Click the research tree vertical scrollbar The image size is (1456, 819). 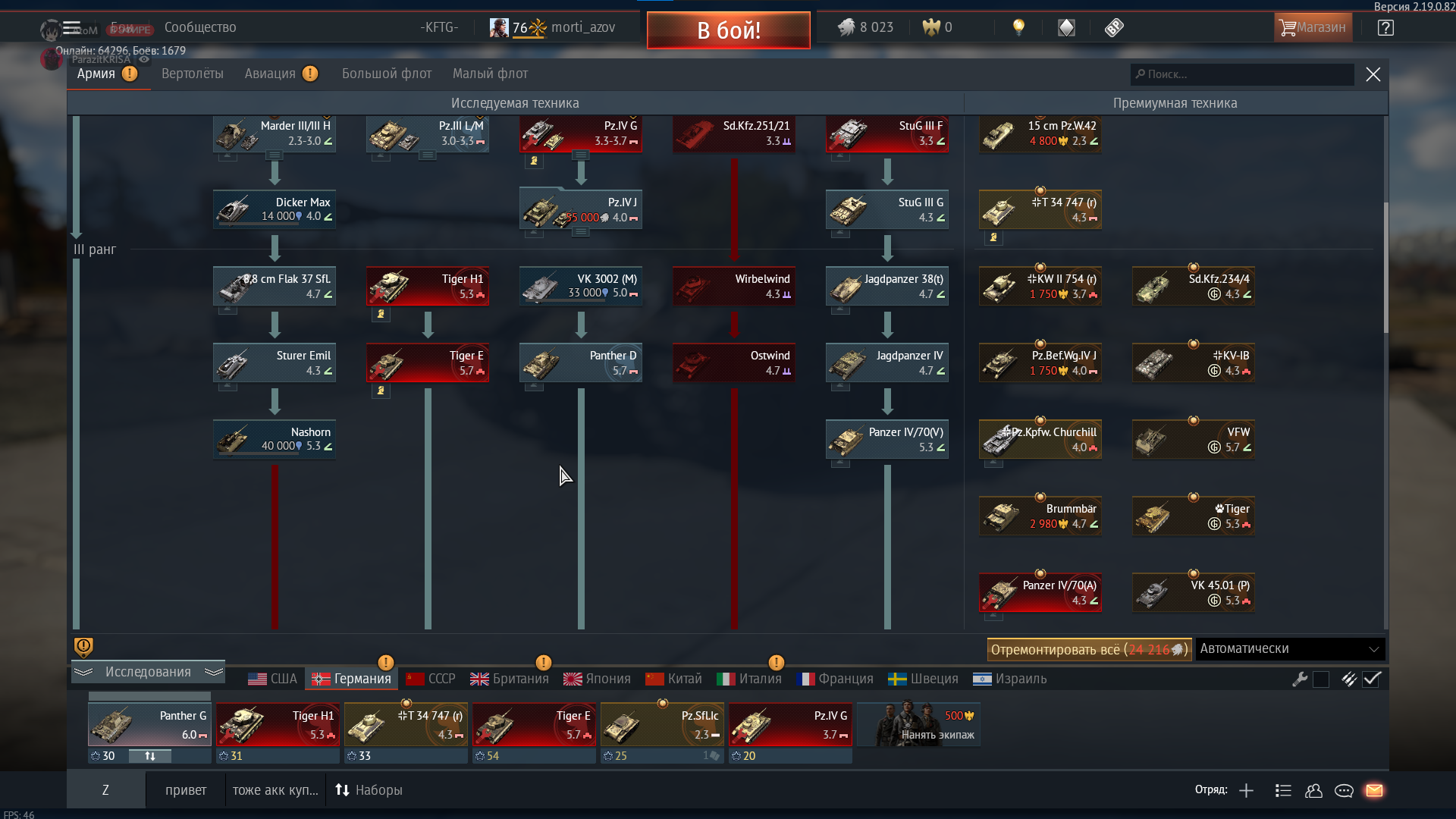click(x=1385, y=267)
